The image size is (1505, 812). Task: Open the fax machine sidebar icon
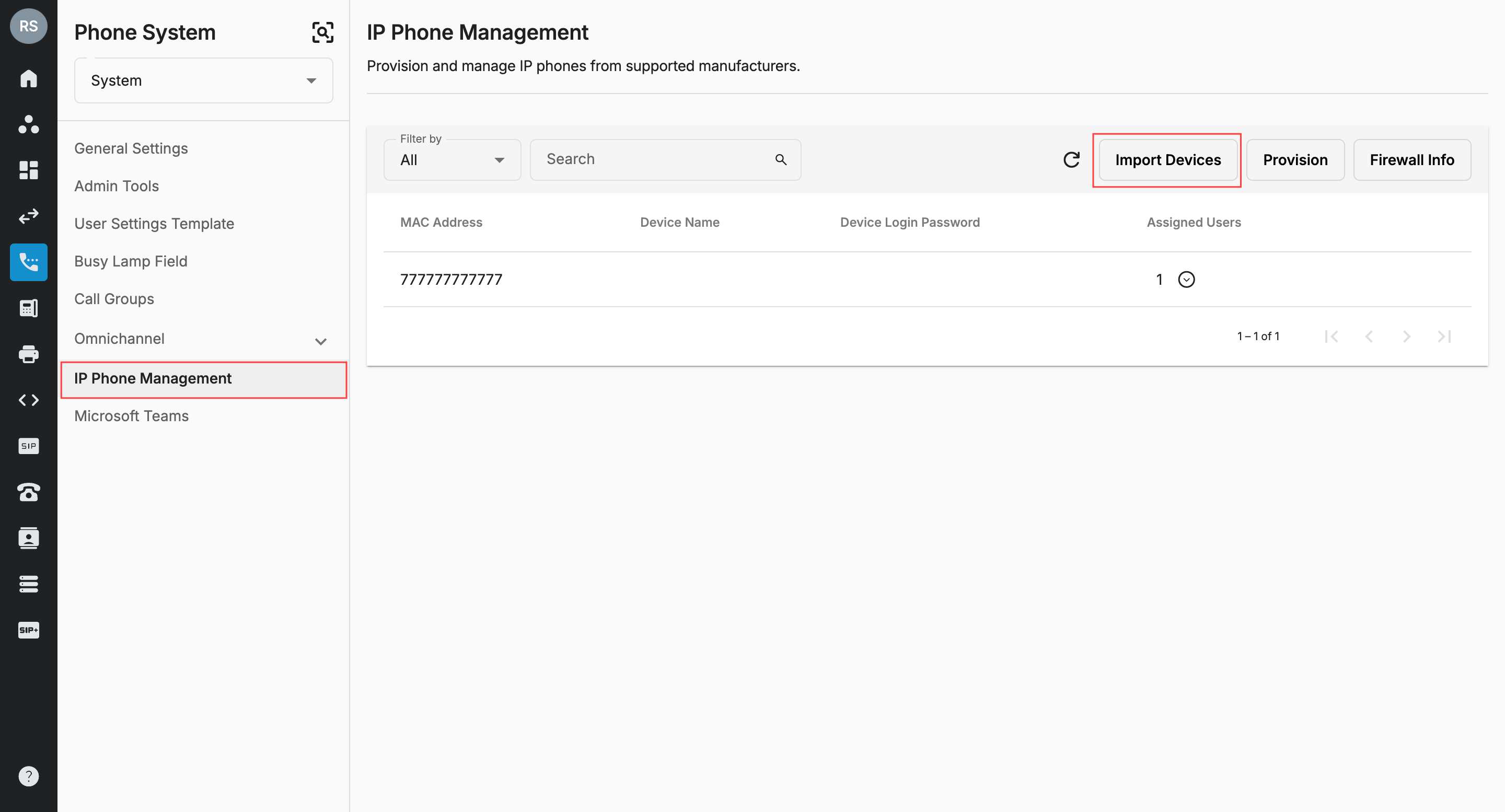(28, 308)
